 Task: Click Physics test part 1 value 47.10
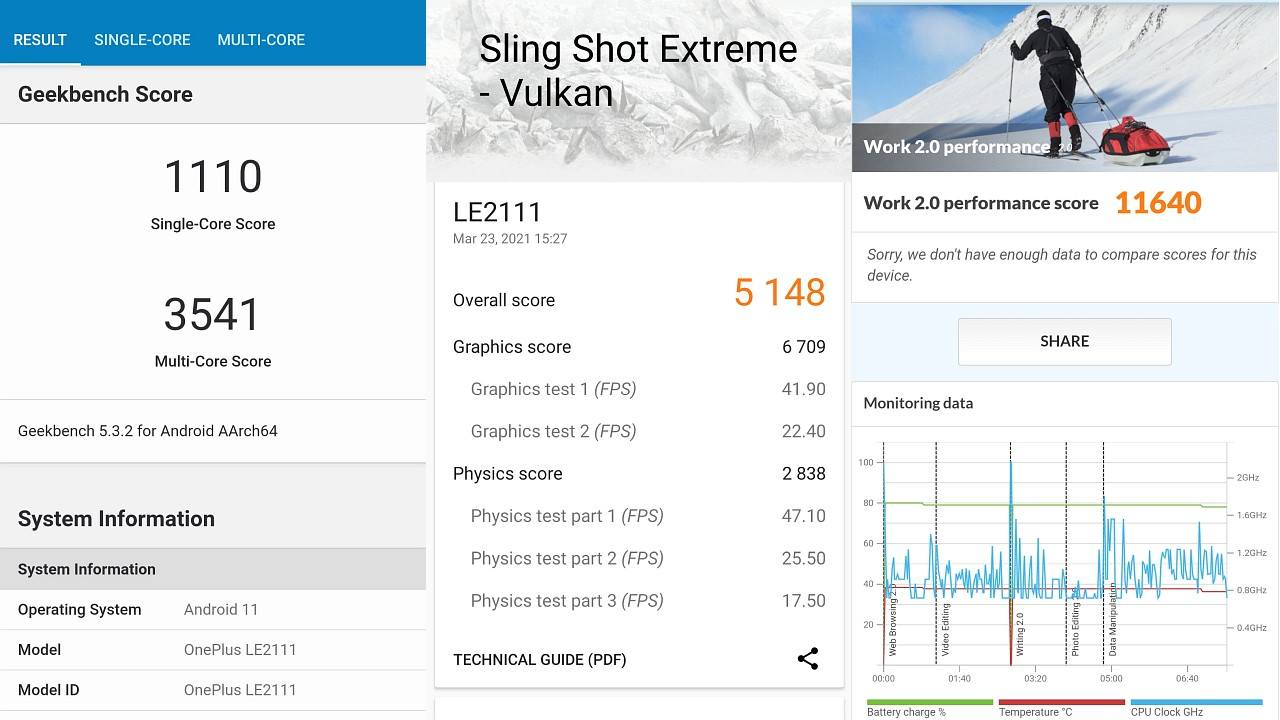click(804, 516)
